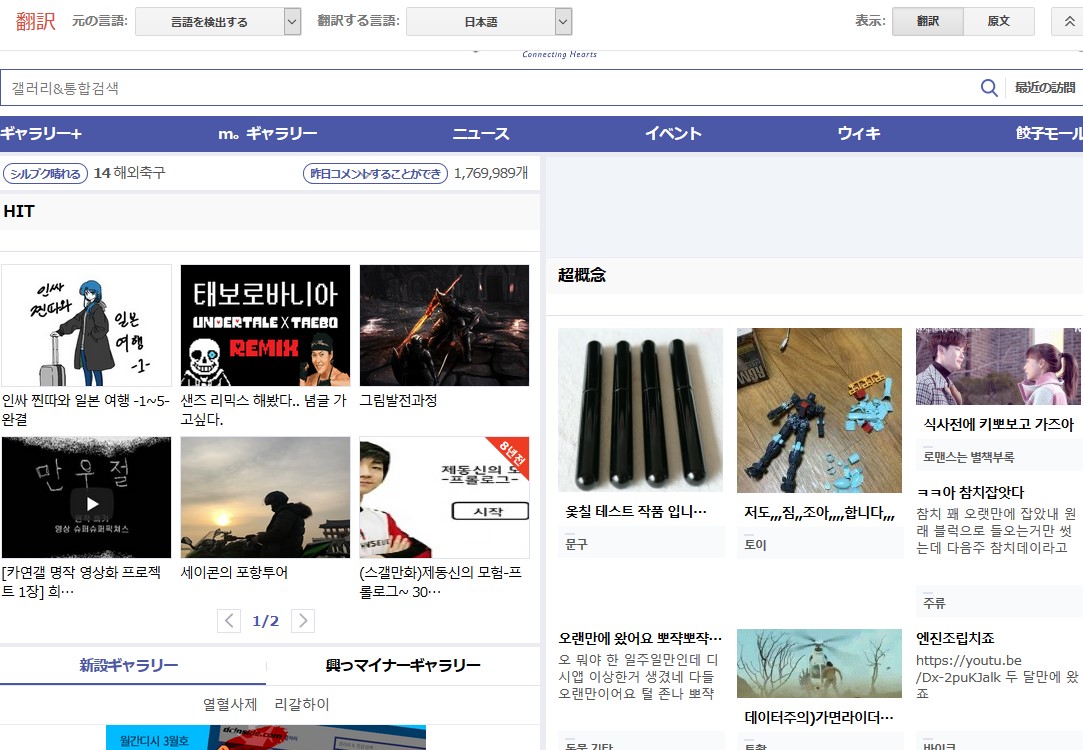Go to next HIT page arrow

click(302, 621)
